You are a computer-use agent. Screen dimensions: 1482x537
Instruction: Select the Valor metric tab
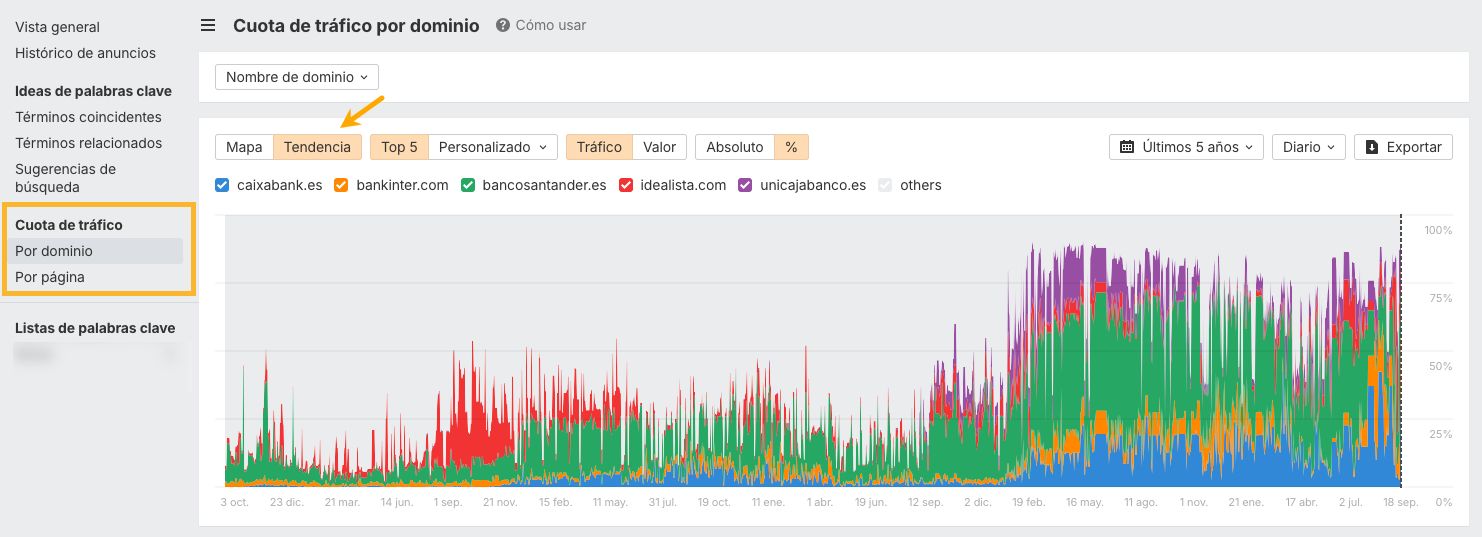pos(659,147)
